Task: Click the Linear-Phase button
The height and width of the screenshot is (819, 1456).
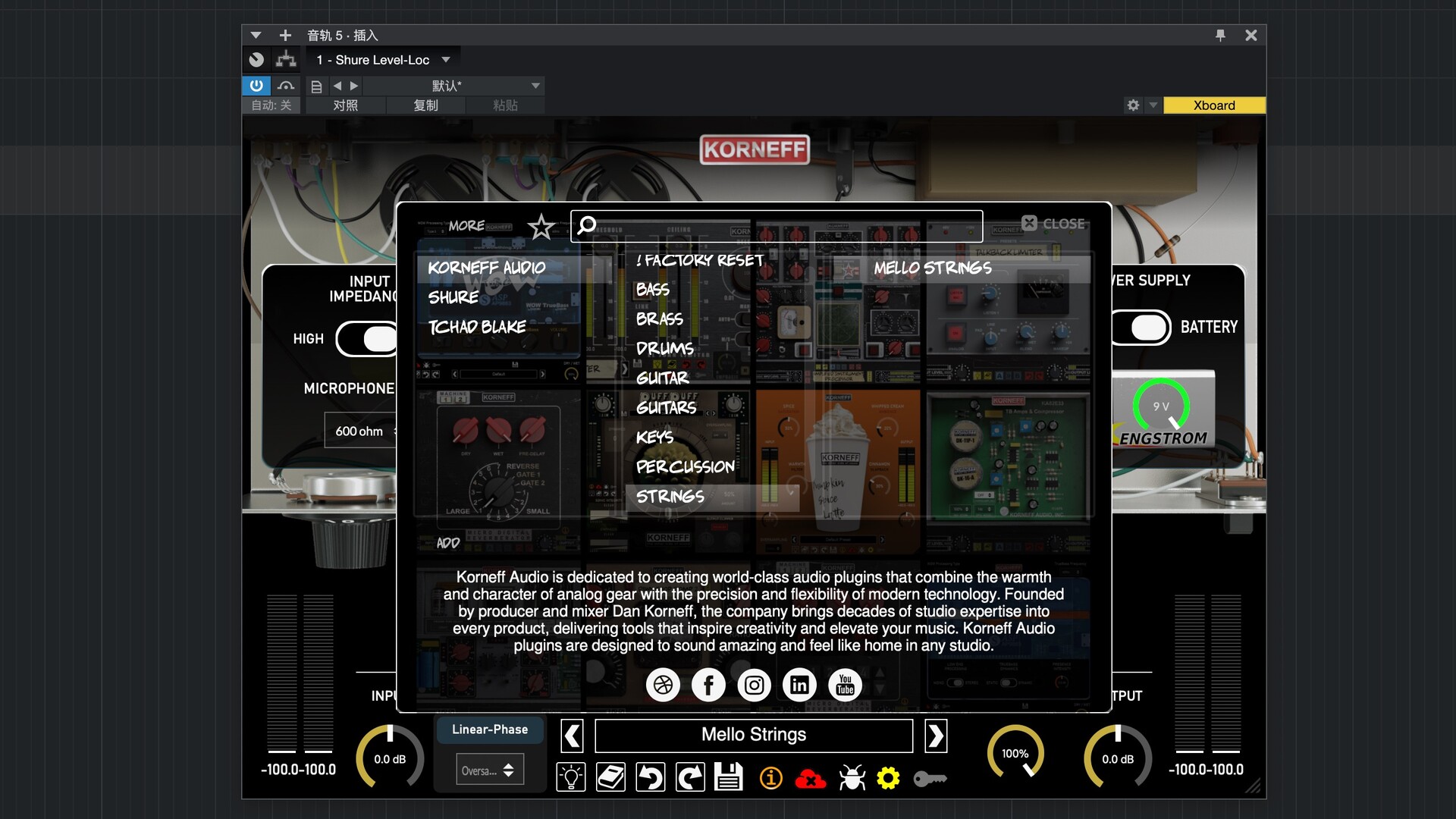Action: pos(490,730)
